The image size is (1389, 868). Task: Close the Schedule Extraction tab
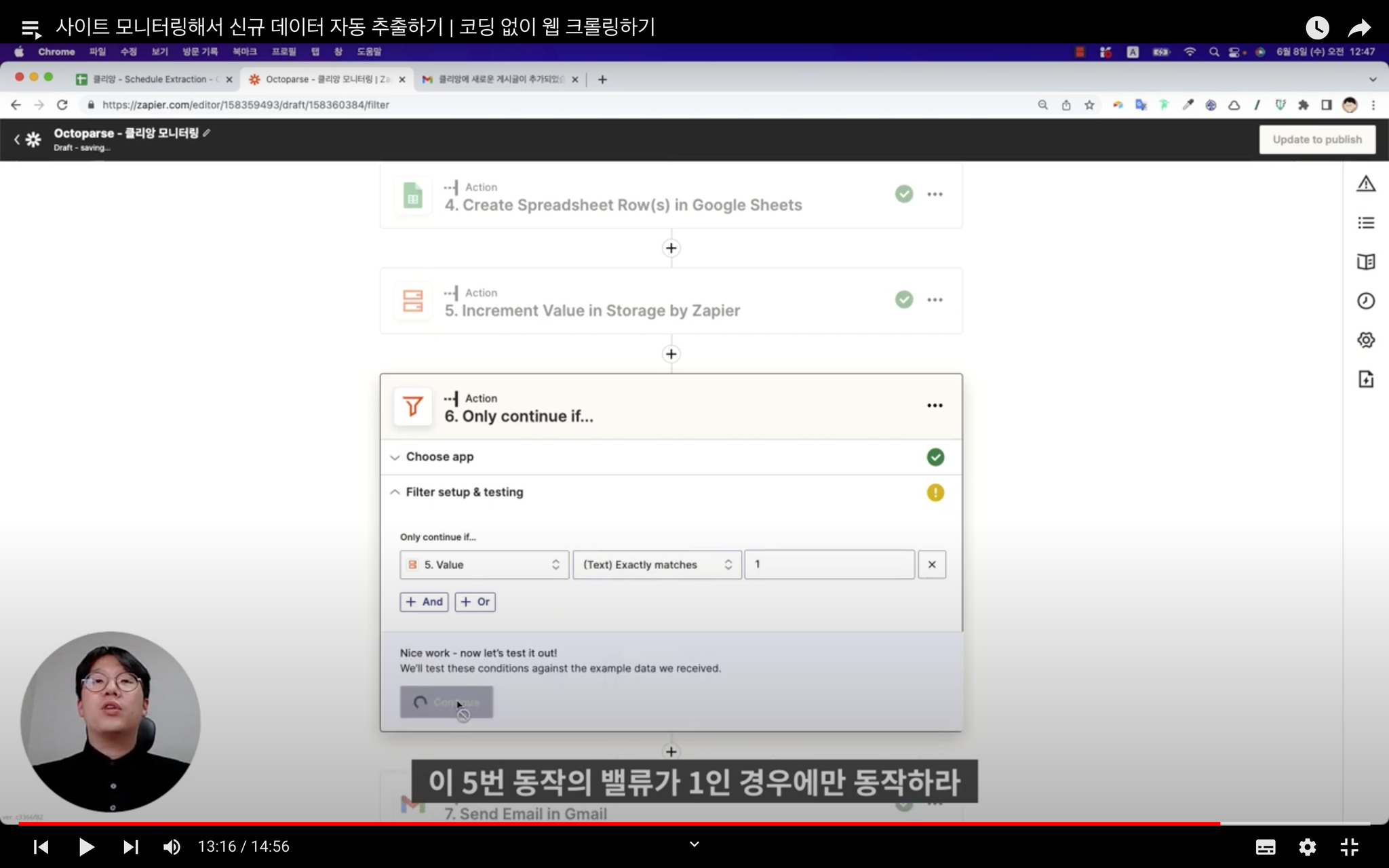click(229, 79)
